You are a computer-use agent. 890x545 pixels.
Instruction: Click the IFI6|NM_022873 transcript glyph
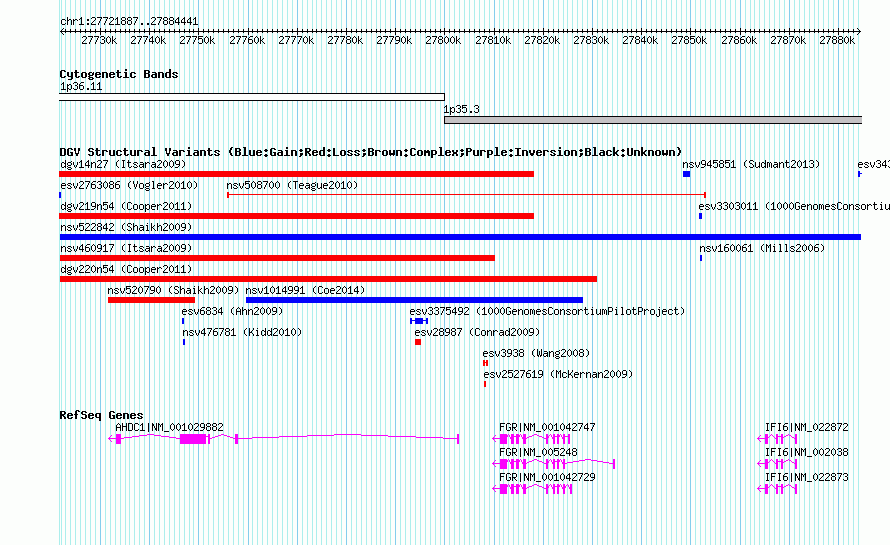point(777,489)
